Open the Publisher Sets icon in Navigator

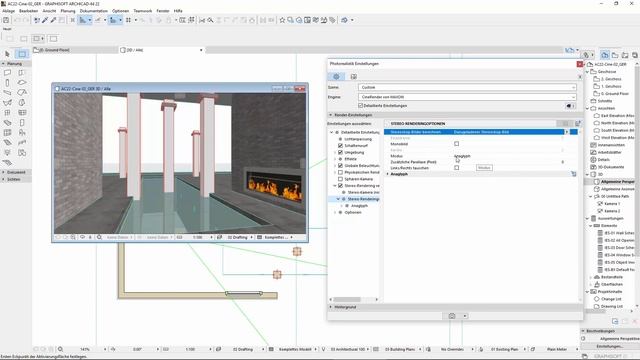pyautogui.click(x=635, y=55)
